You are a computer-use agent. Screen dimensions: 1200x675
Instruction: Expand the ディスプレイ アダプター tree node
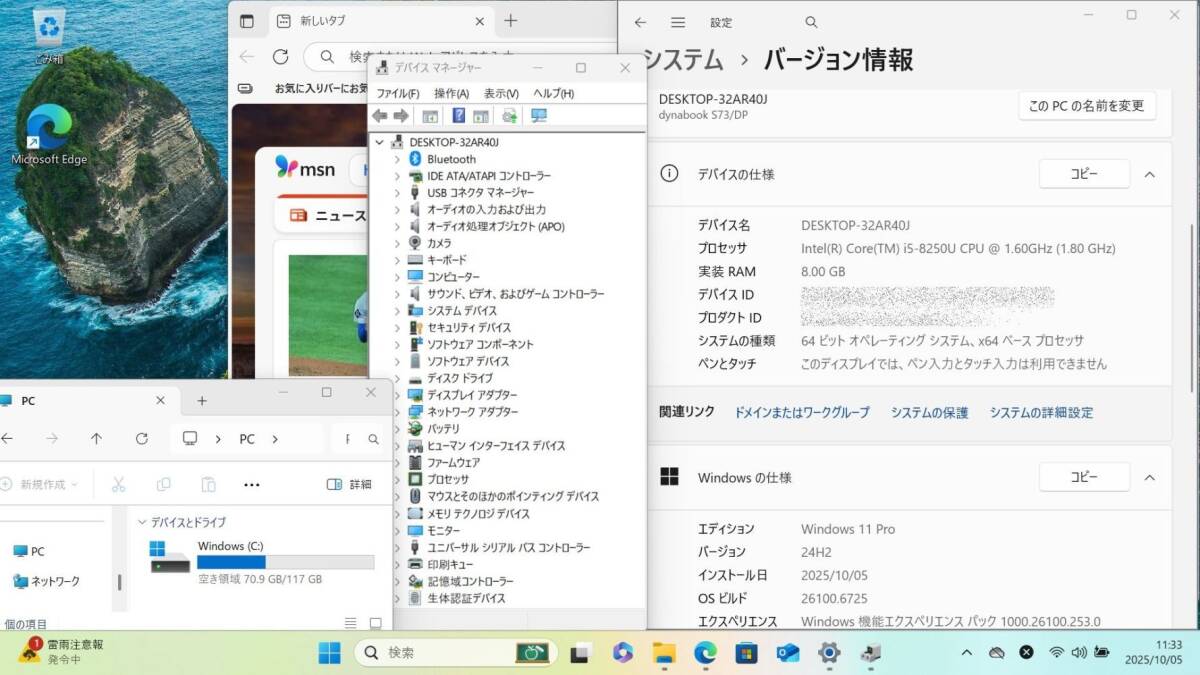(397, 395)
